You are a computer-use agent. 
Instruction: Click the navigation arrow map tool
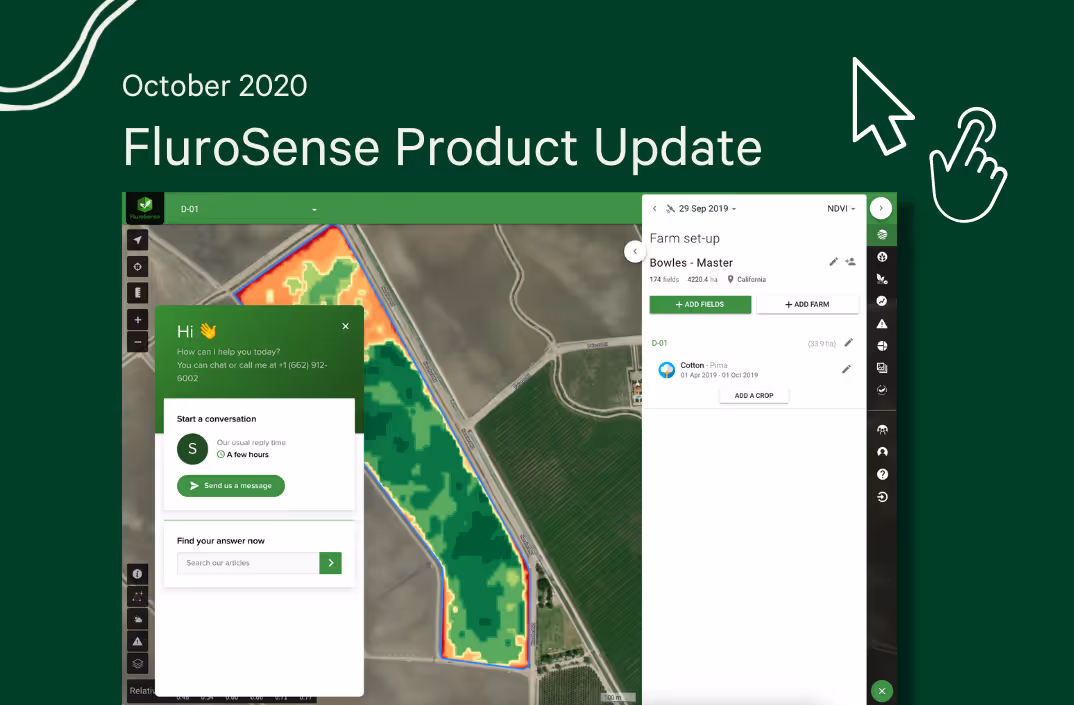click(x=138, y=240)
